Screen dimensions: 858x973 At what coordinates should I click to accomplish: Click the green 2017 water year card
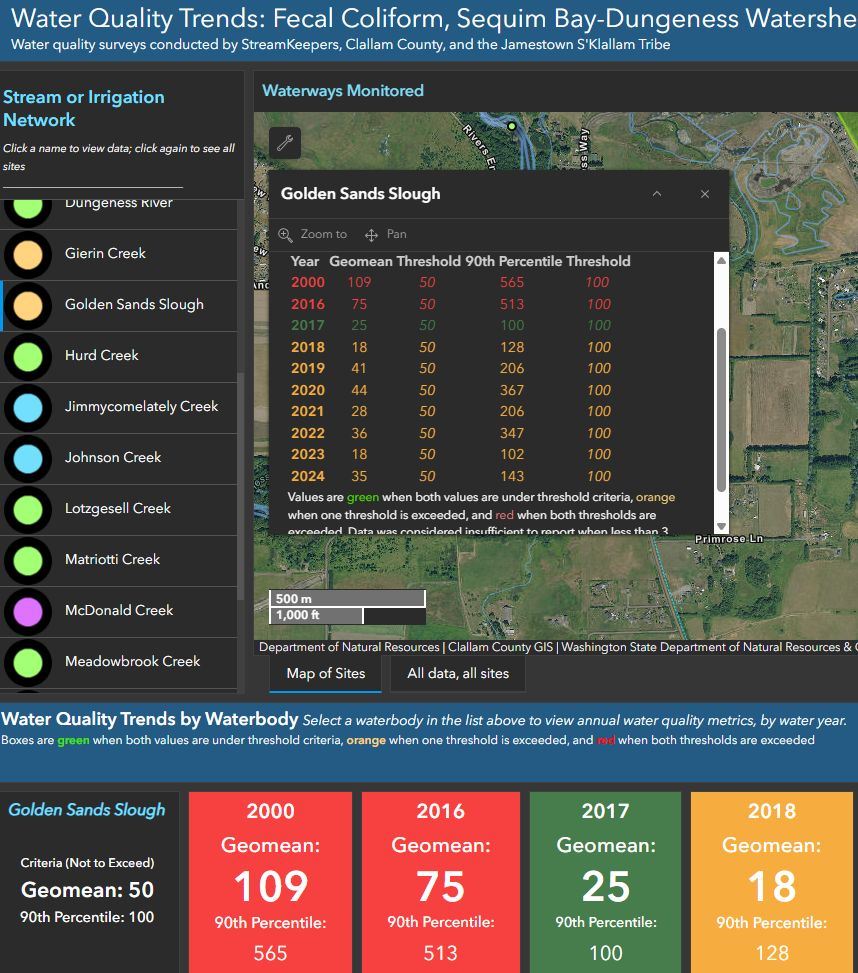605,882
